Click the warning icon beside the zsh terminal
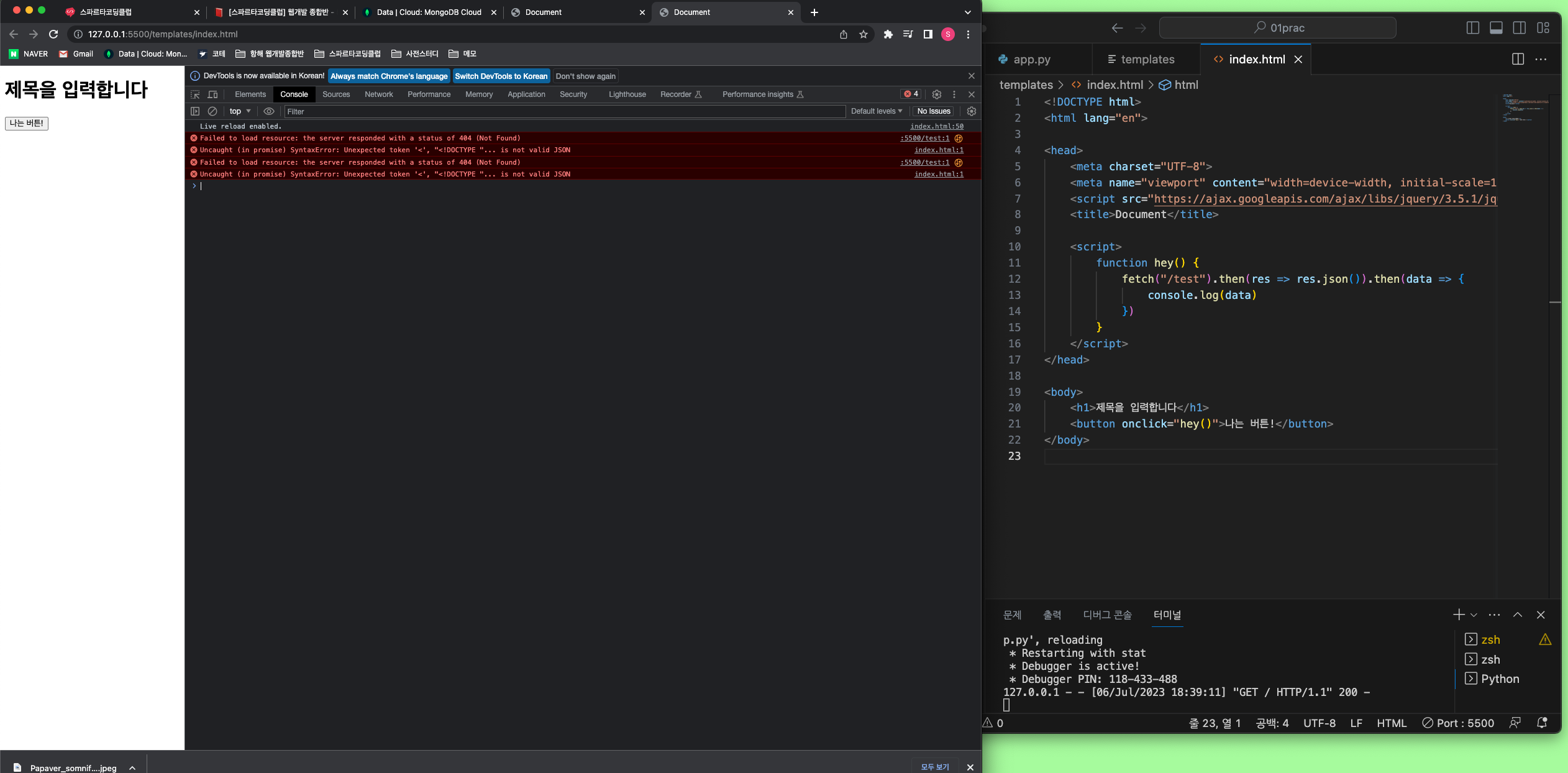 [1545, 639]
